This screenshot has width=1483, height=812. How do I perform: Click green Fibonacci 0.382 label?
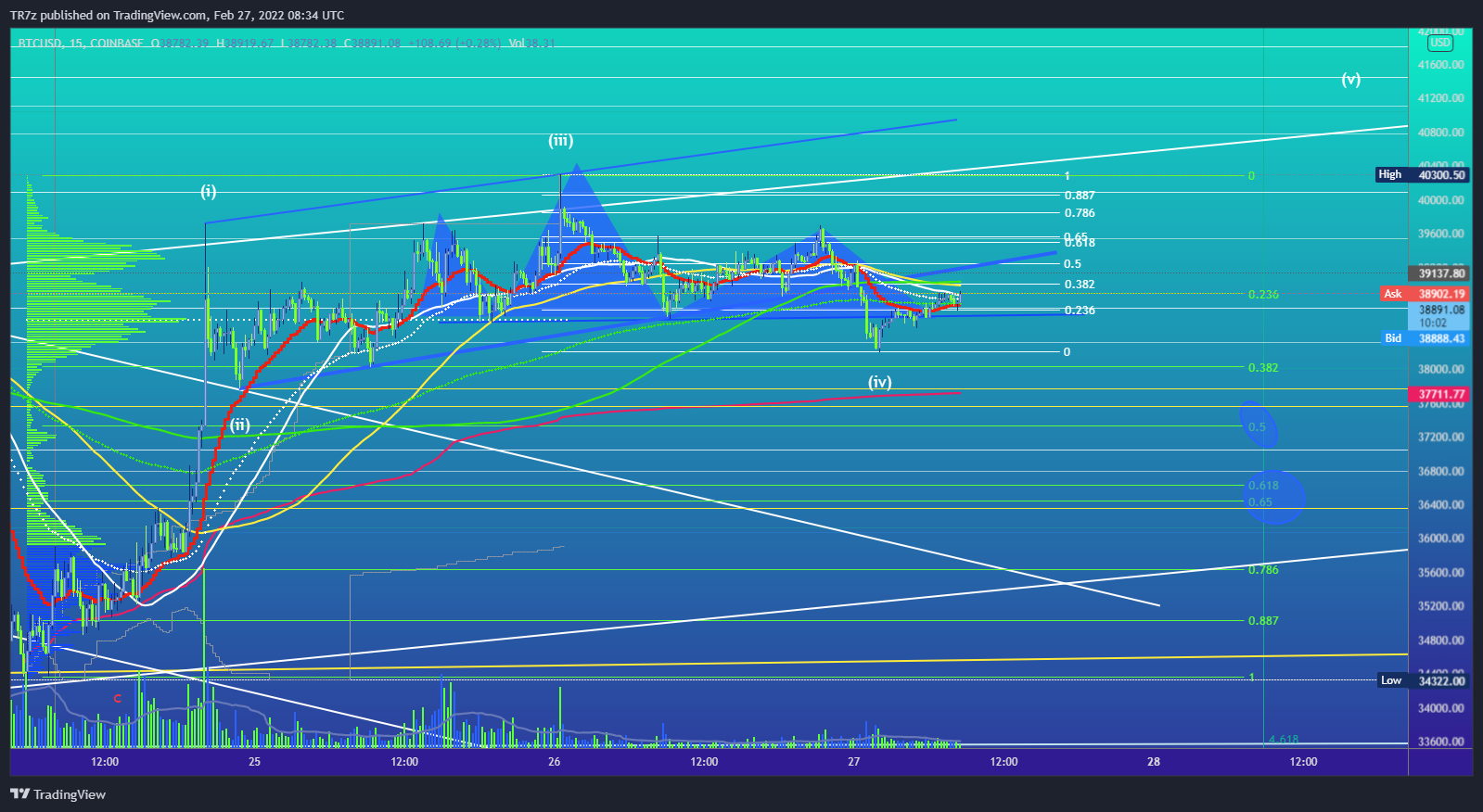[1263, 368]
